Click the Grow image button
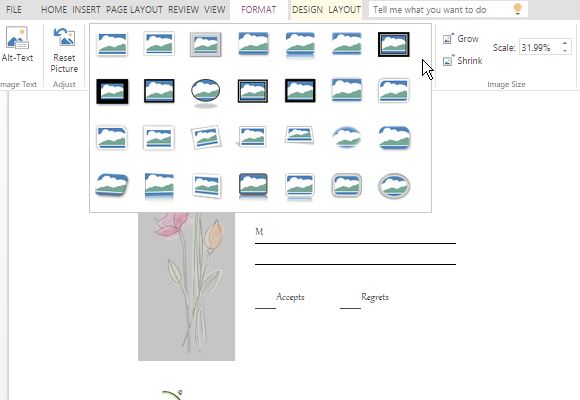The width and height of the screenshot is (580, 400). tap(461, 38)
